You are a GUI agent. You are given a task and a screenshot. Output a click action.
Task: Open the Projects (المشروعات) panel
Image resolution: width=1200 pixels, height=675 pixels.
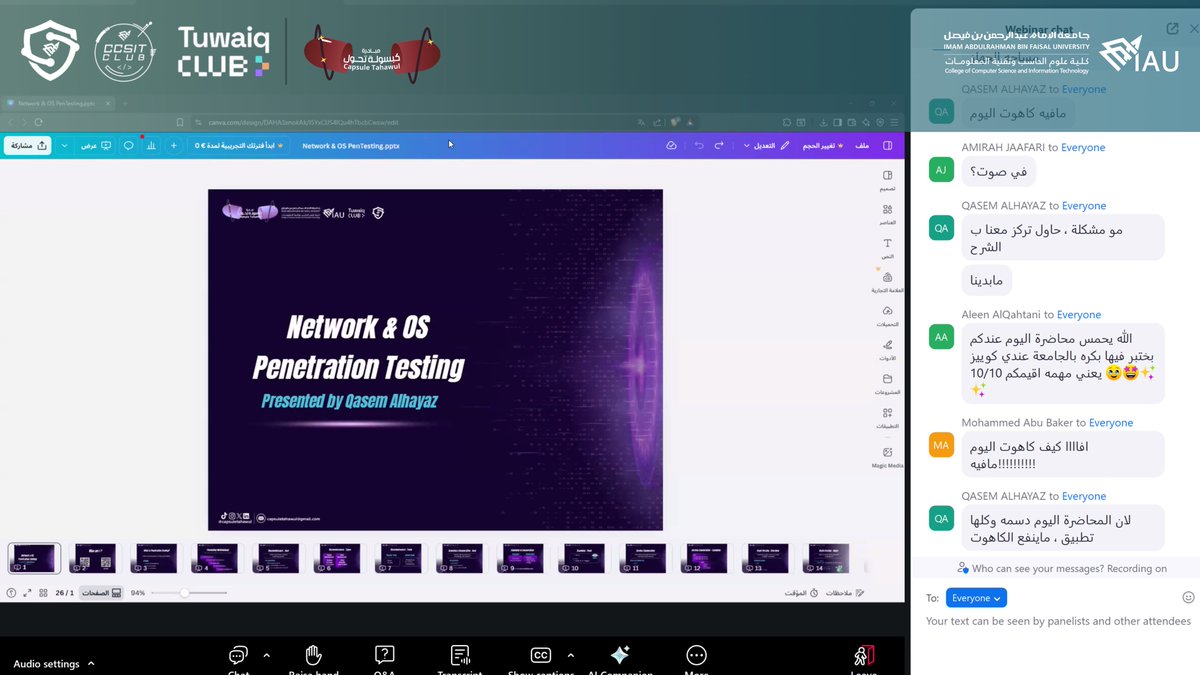pos(887,384)
